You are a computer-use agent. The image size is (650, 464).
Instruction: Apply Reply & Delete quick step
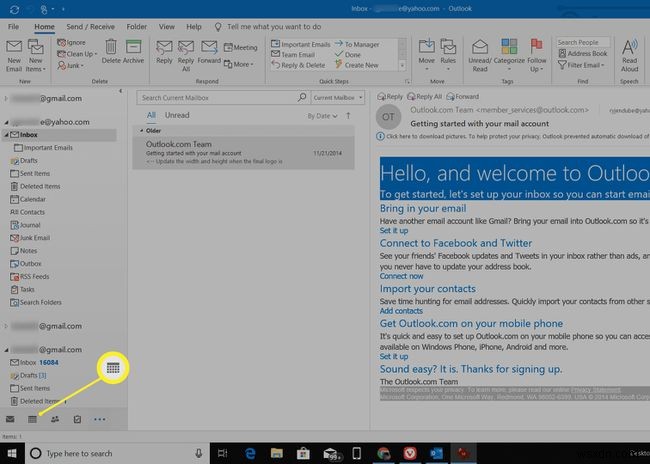point(298,65)
